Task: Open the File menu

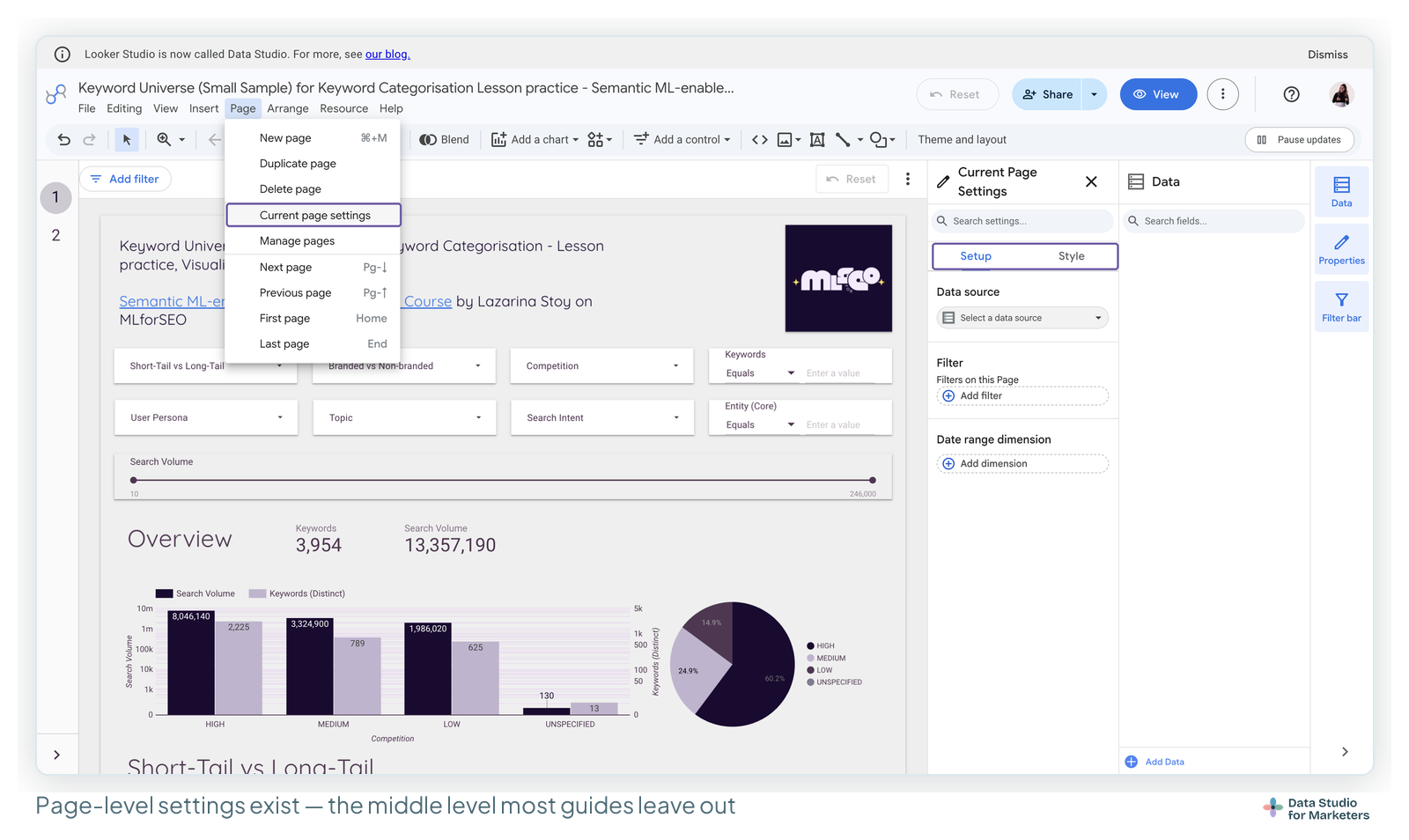Action: 86,108
